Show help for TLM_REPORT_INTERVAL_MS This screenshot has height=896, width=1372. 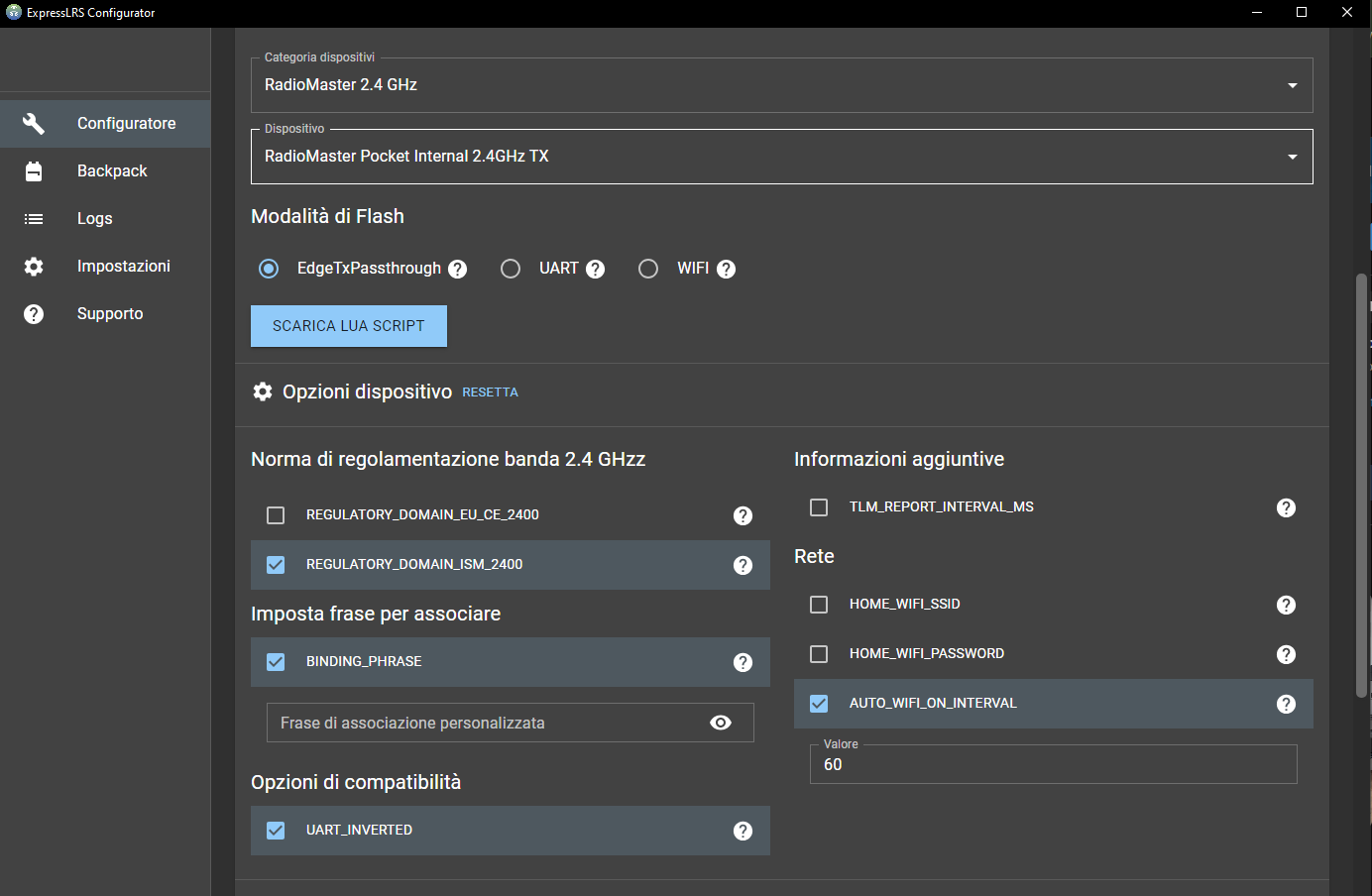[1286, 507]
